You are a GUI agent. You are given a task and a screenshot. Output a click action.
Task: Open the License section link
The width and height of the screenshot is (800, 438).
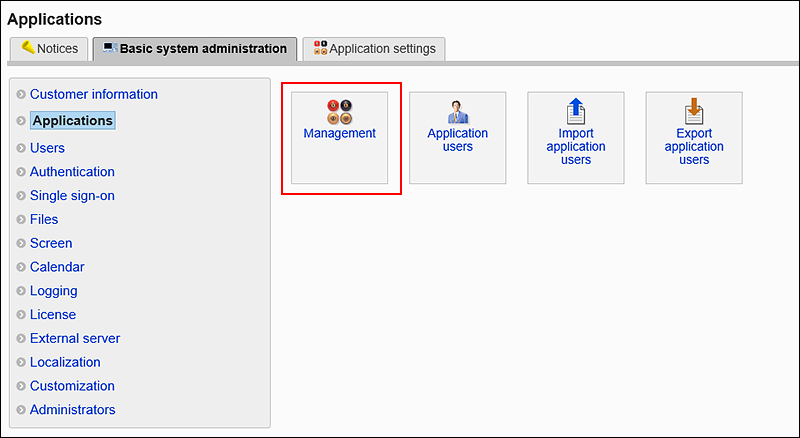(53, 314)
